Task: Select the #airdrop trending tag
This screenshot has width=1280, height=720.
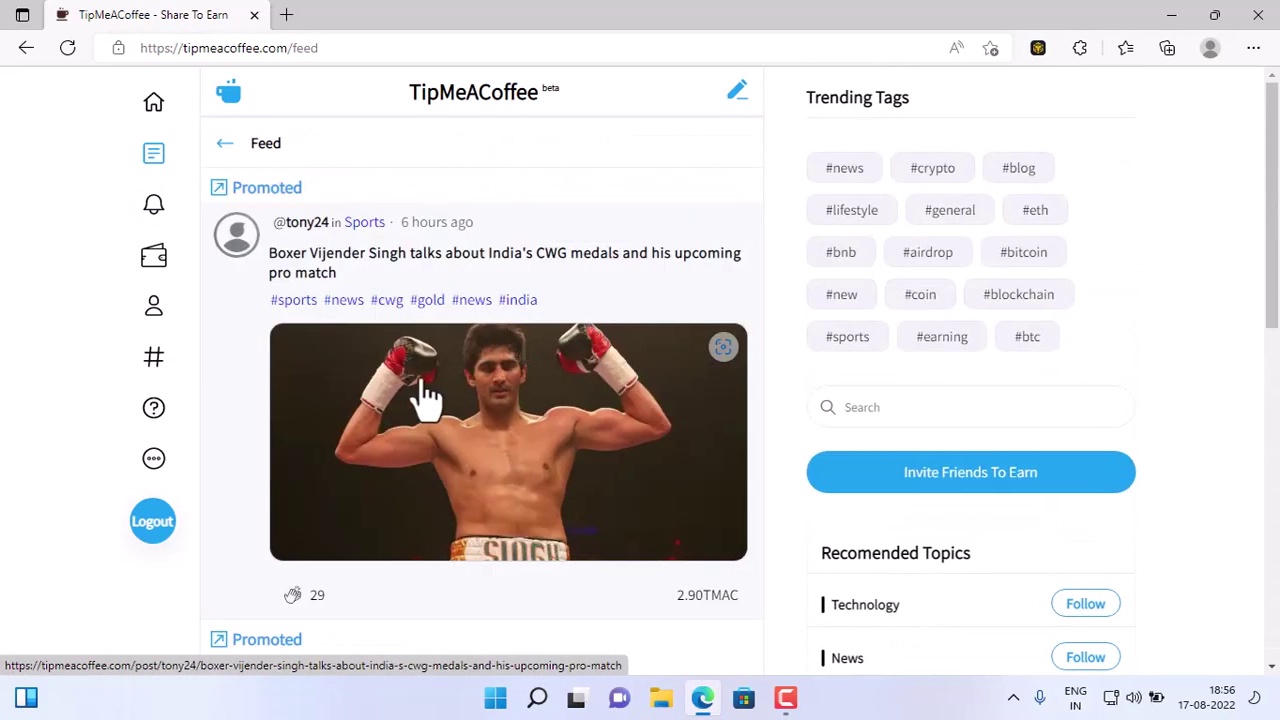Action: coord(928,252)
